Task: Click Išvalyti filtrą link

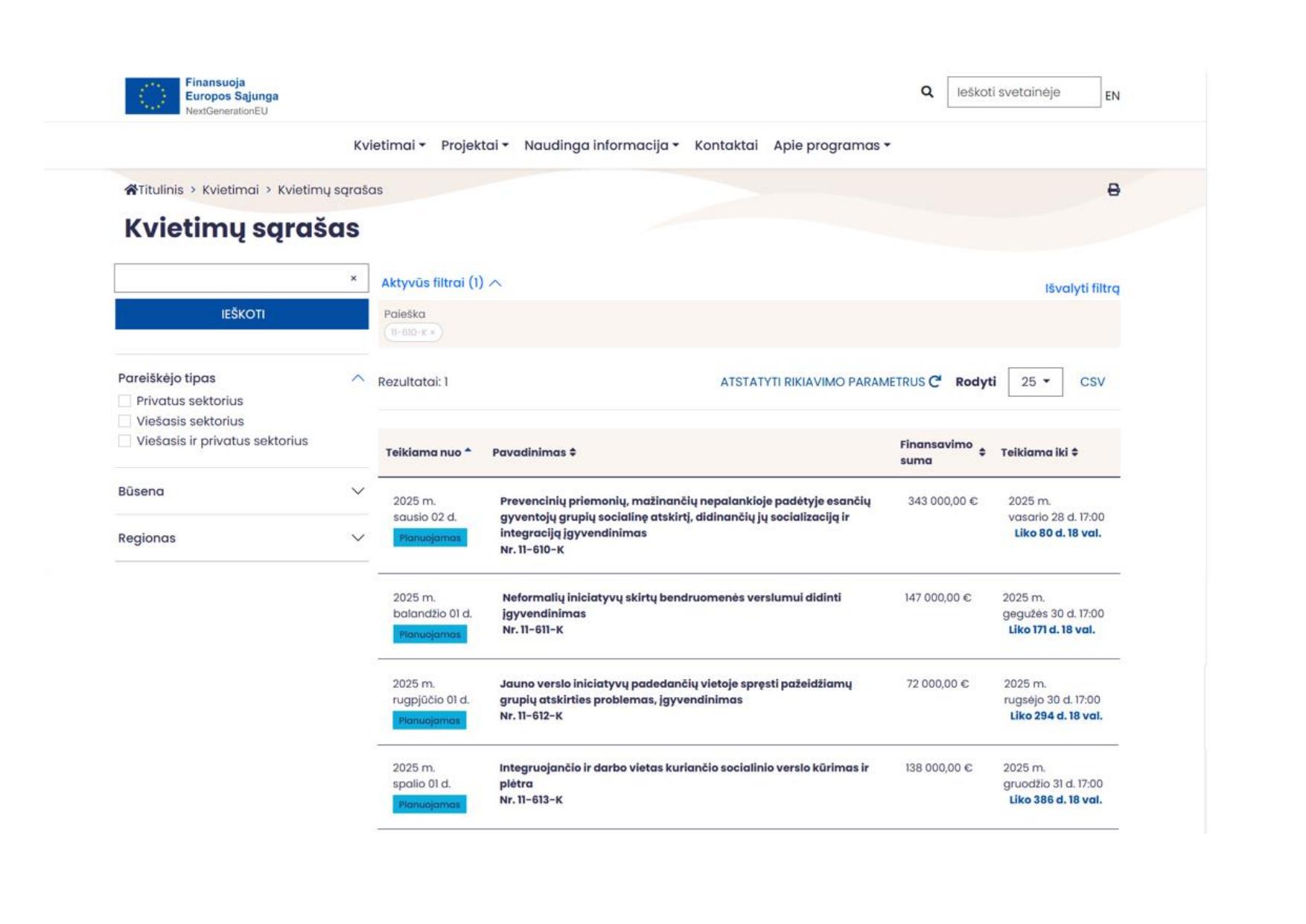Action: [1082, 288]
